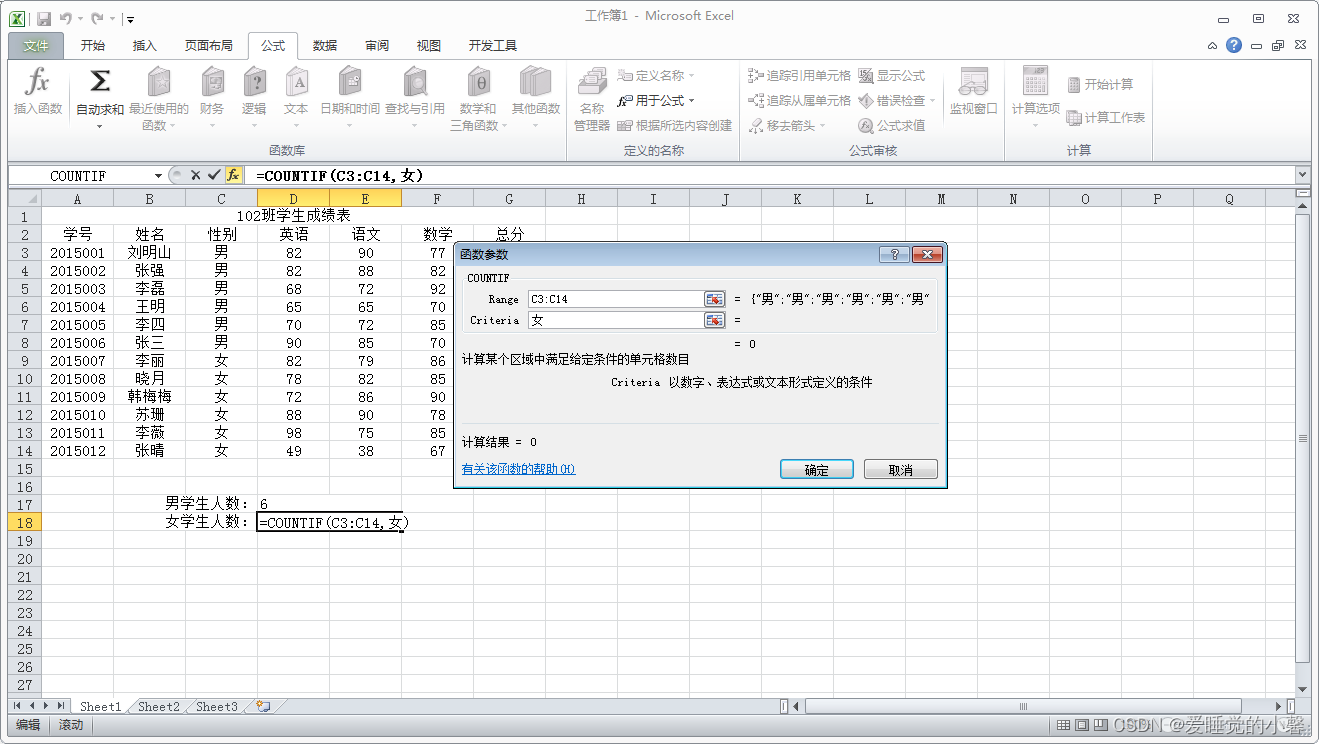Switch to Page Layout view in status bar
Screen dimensions: 1319x744
[x=1083, y=725]
